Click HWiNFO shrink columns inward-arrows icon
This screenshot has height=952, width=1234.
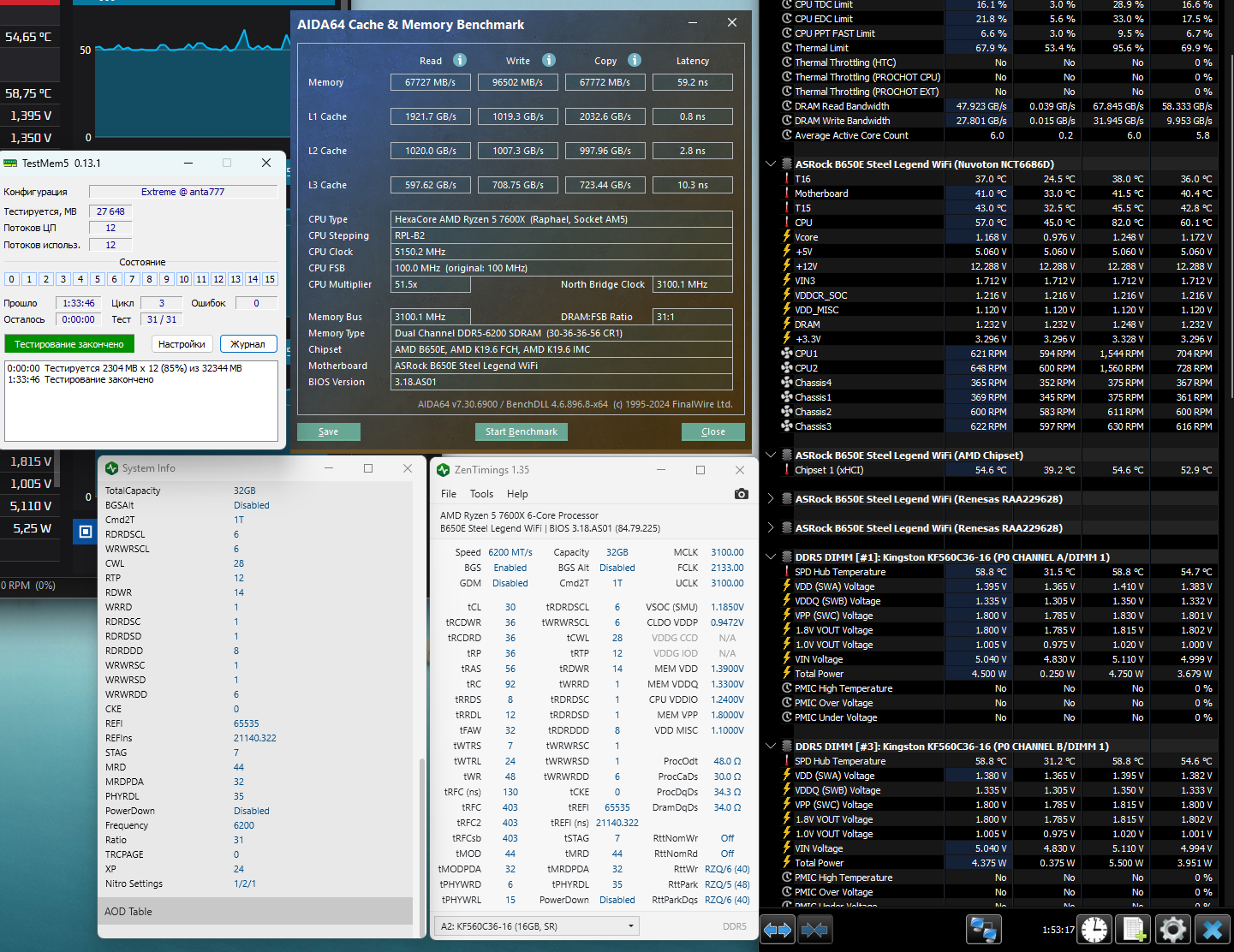click(815, 930)
